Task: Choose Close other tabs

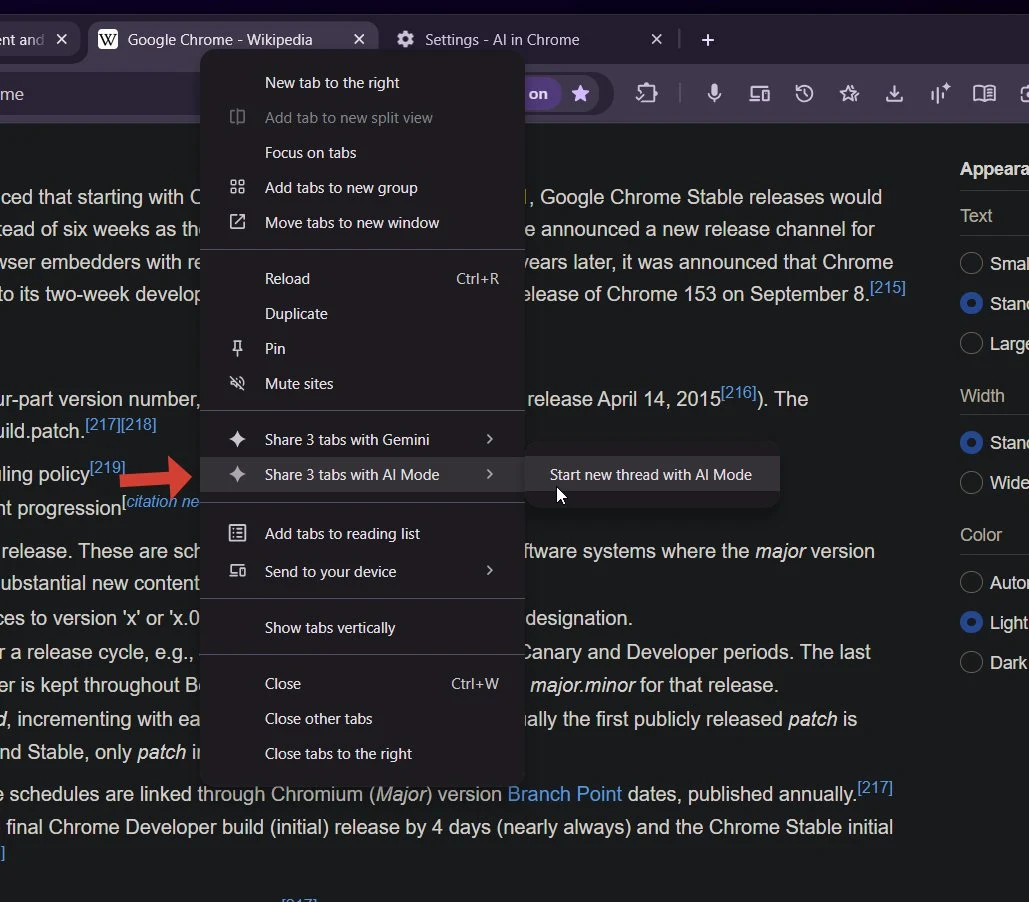Action: pyautogui.click(x=362, y=718)
